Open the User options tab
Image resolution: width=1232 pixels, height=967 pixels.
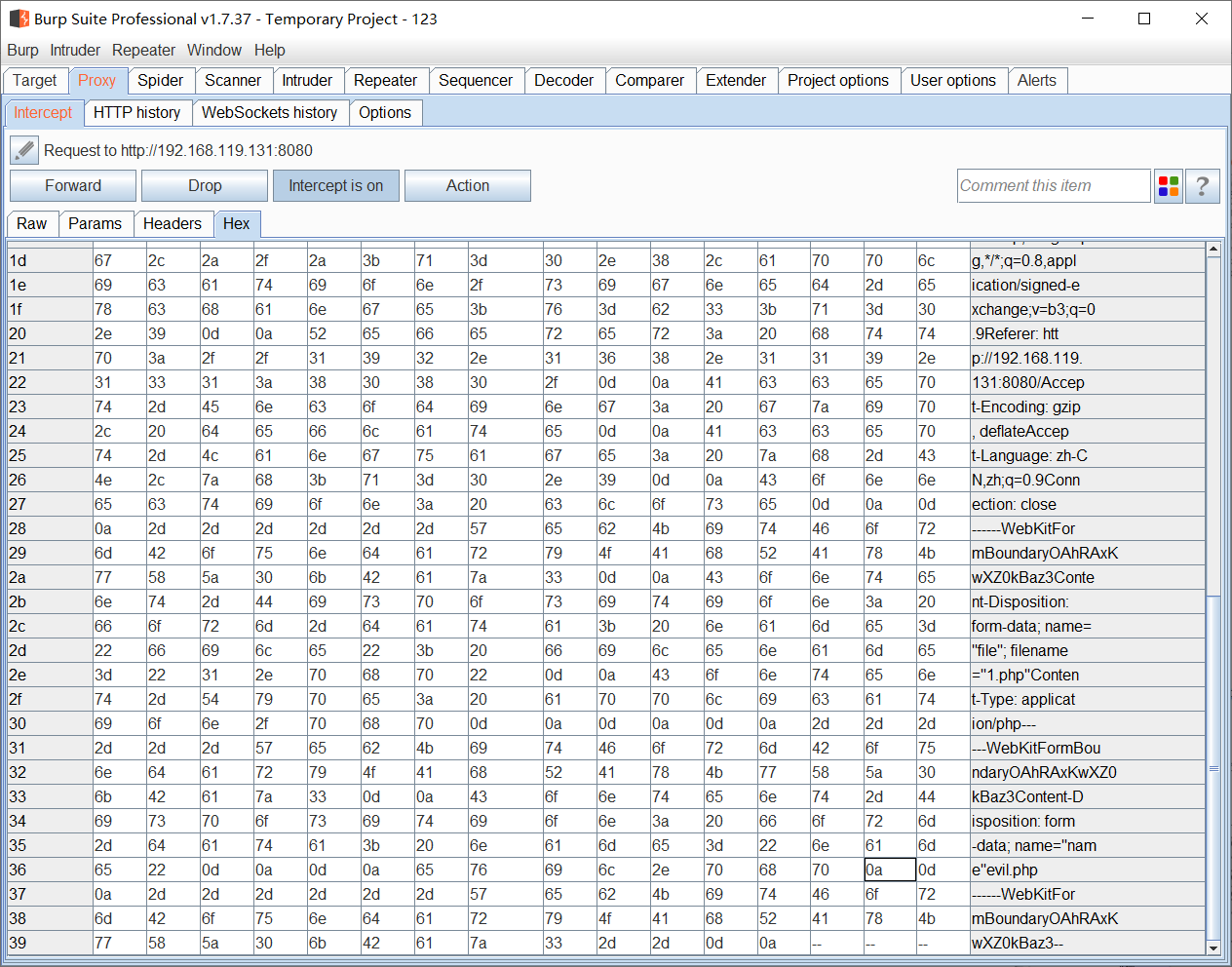click(x=953, y=81)
